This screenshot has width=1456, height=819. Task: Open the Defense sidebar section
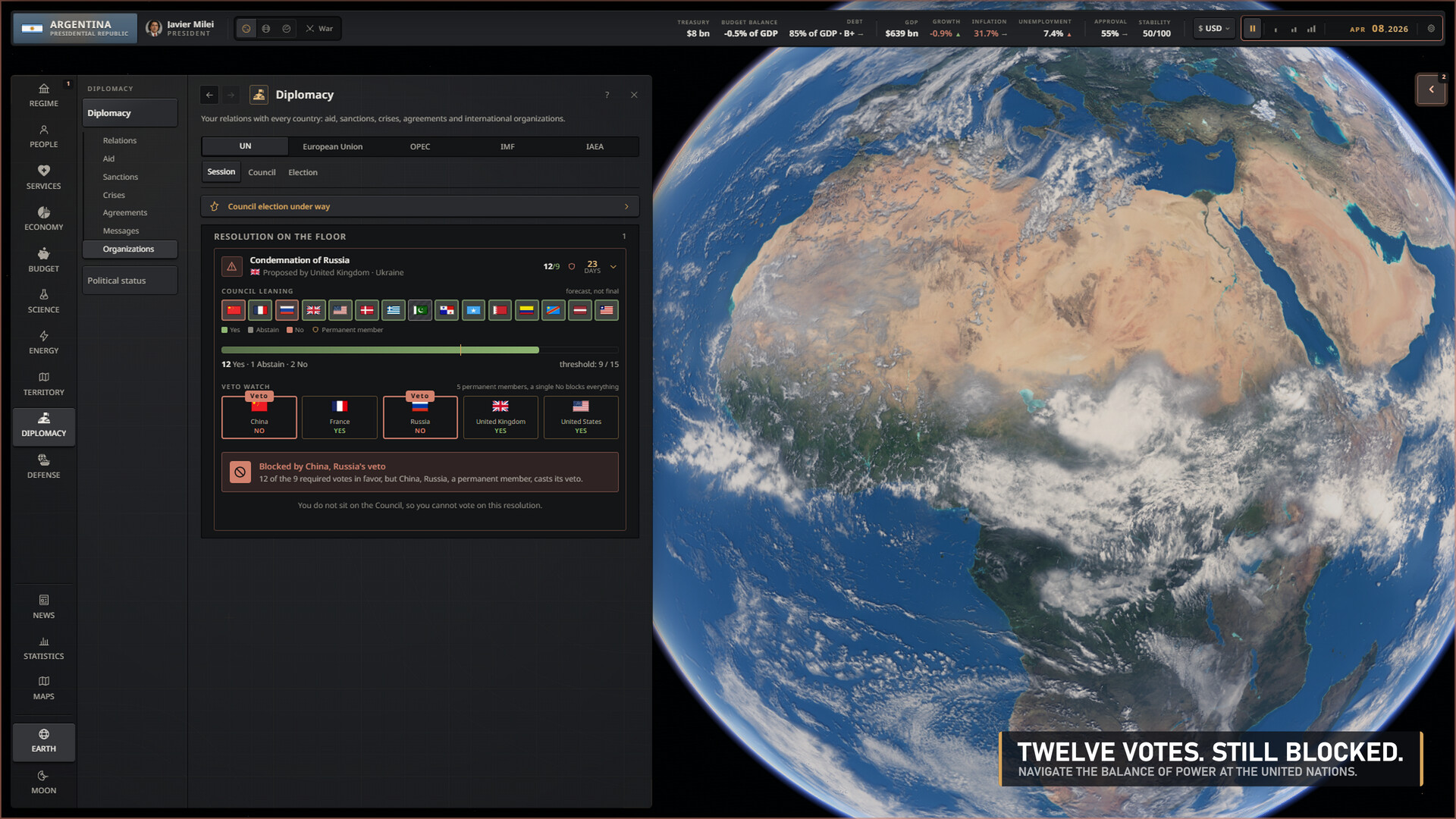tap(43, 466)
